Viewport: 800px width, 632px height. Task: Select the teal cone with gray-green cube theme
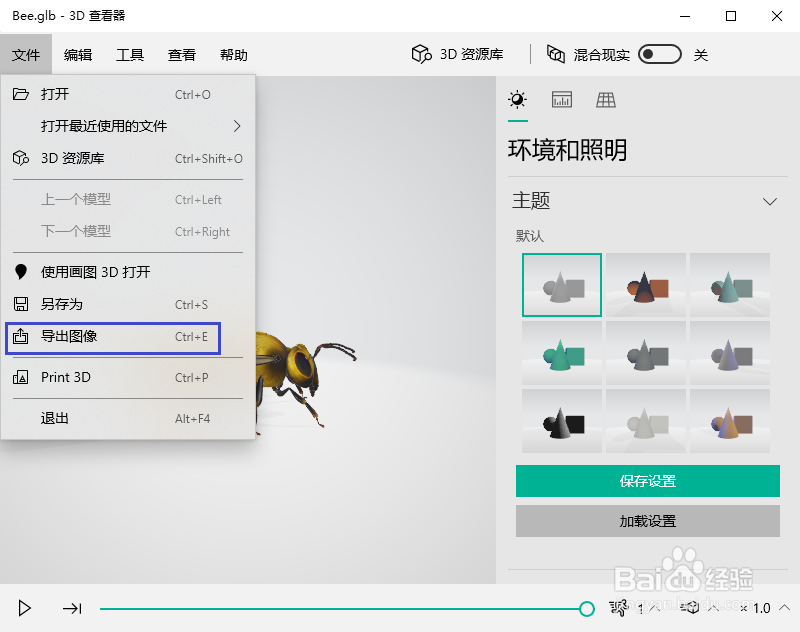point(730,285)
